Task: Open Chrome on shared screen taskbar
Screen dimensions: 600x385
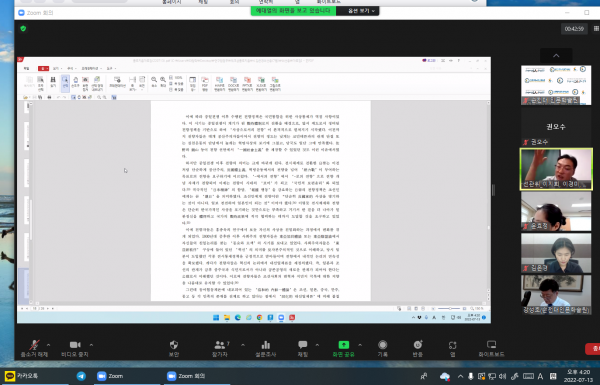Action: click(259, 318)
